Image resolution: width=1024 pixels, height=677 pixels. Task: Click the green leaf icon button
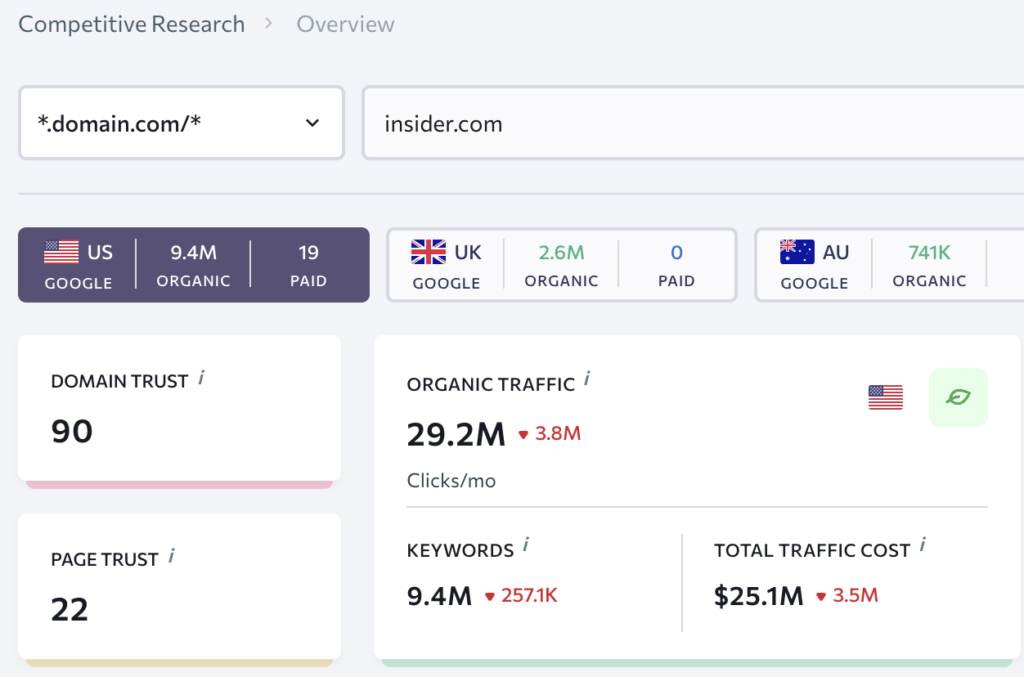(958, 397)
